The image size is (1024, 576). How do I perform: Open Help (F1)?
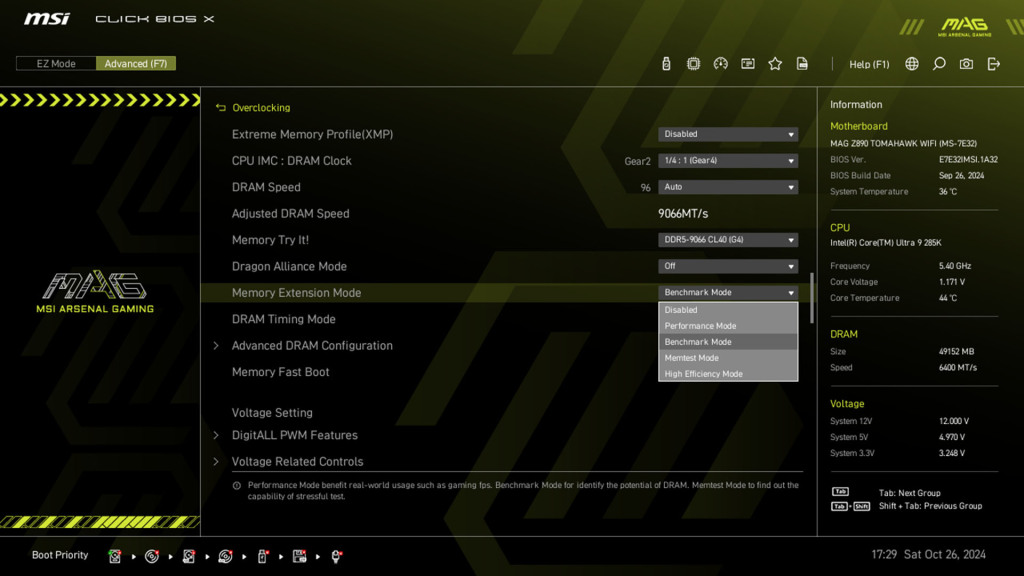point(869,63)
